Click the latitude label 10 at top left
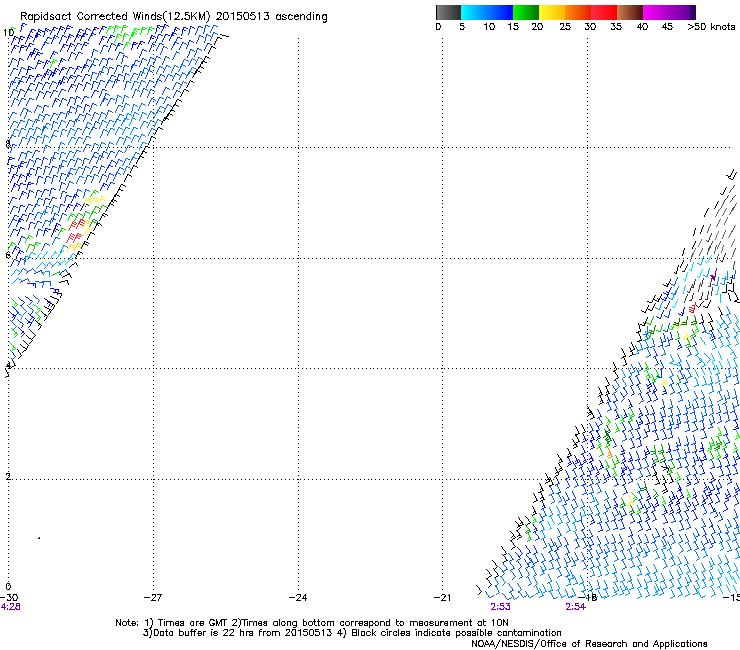This screenshot has height=650, width=740. [8, 33]
